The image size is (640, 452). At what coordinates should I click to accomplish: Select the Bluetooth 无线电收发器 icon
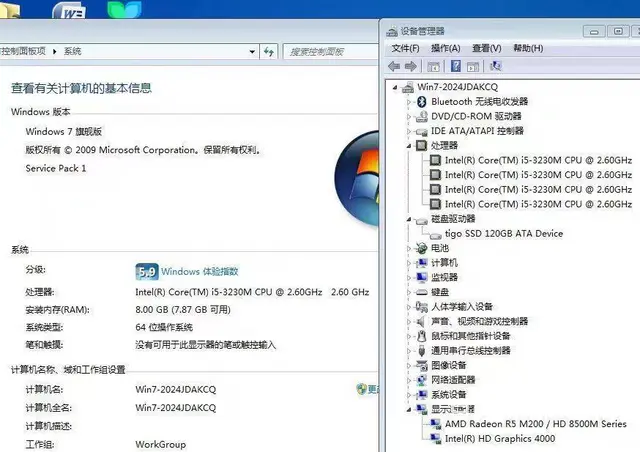422,102
